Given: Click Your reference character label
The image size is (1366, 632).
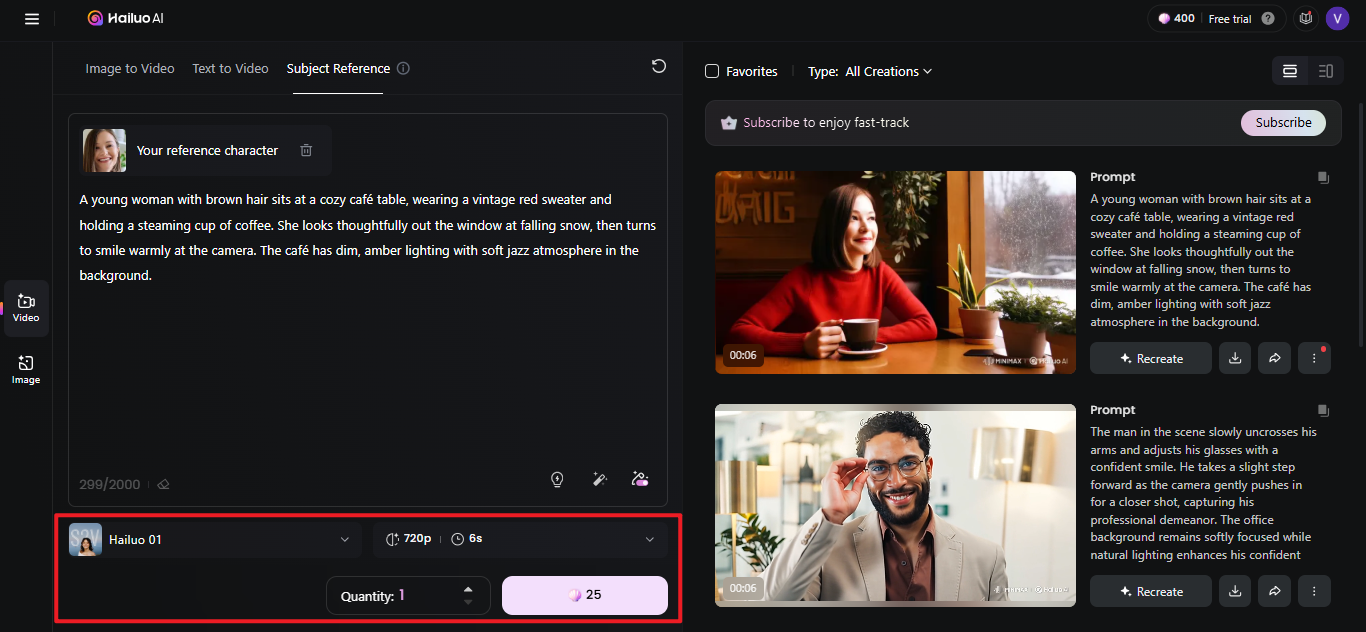Looking at the screenshot, I should [x=207, y=150].
